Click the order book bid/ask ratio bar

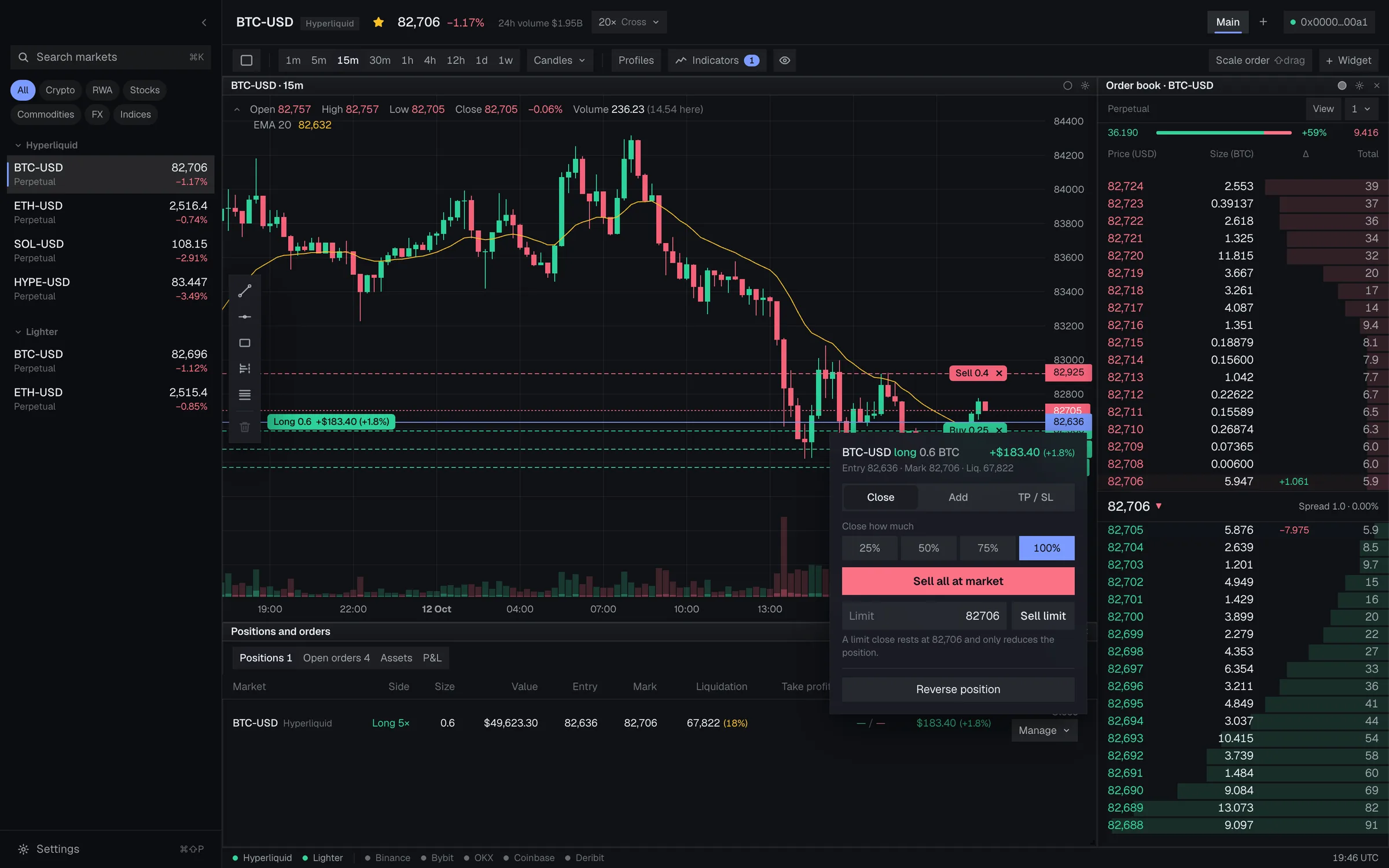1223,133
